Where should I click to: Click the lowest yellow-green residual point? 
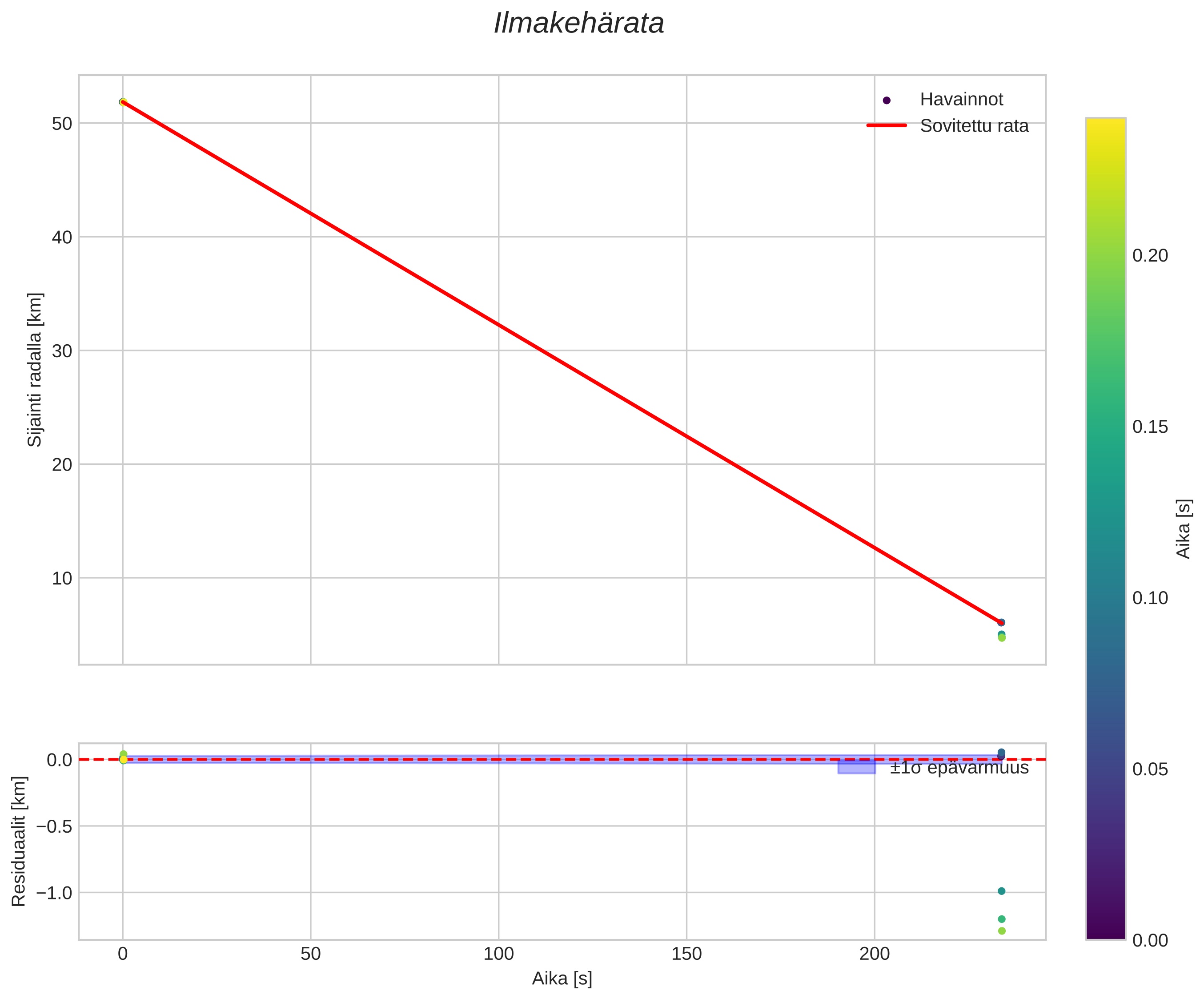[x=1002, y=931]
